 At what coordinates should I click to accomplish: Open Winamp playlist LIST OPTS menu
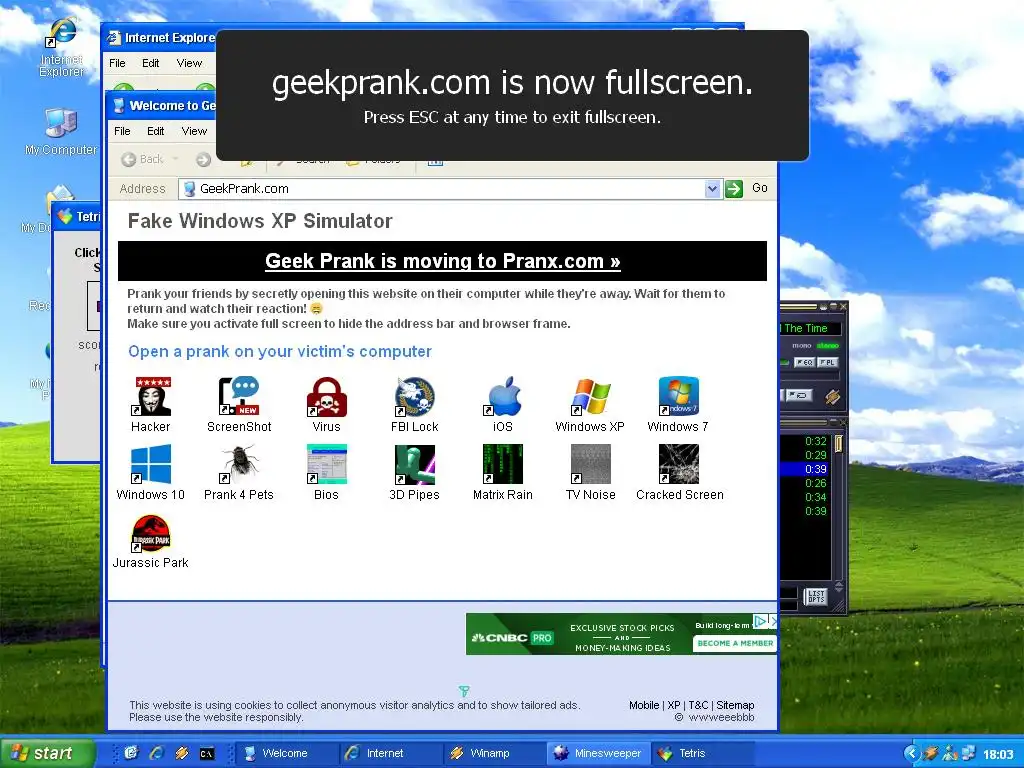point(816,596)
